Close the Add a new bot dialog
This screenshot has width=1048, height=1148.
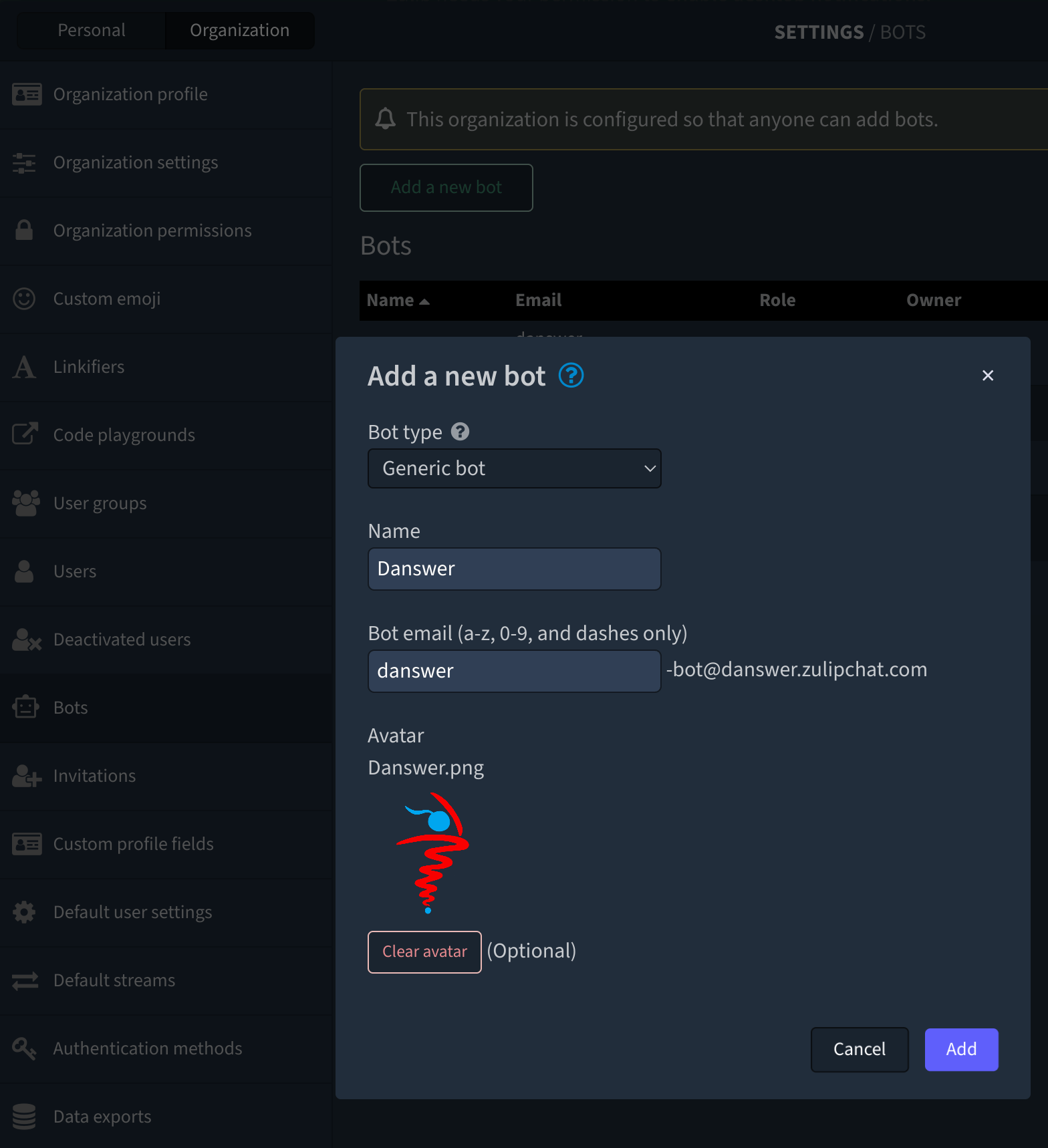click(988, 376)
